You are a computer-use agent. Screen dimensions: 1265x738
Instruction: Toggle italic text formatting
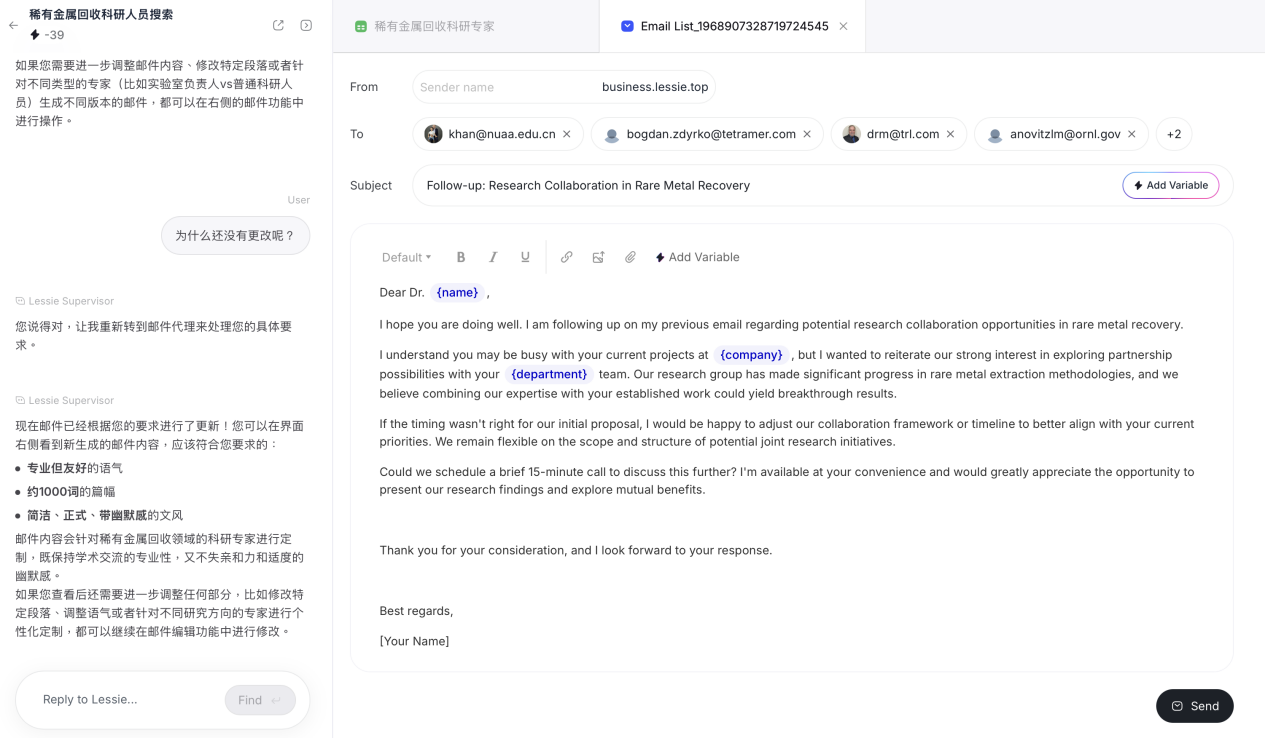coord(493,257)
